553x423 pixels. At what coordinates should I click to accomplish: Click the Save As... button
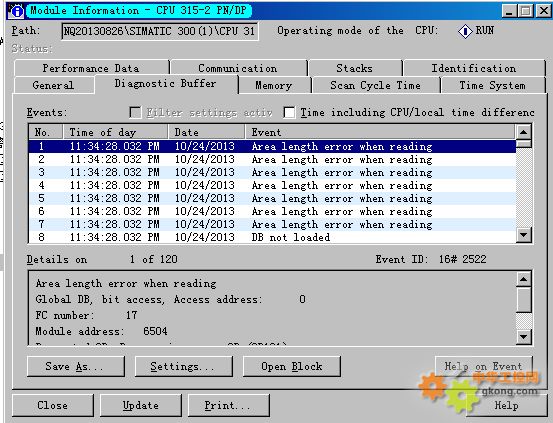pos(76,367)
